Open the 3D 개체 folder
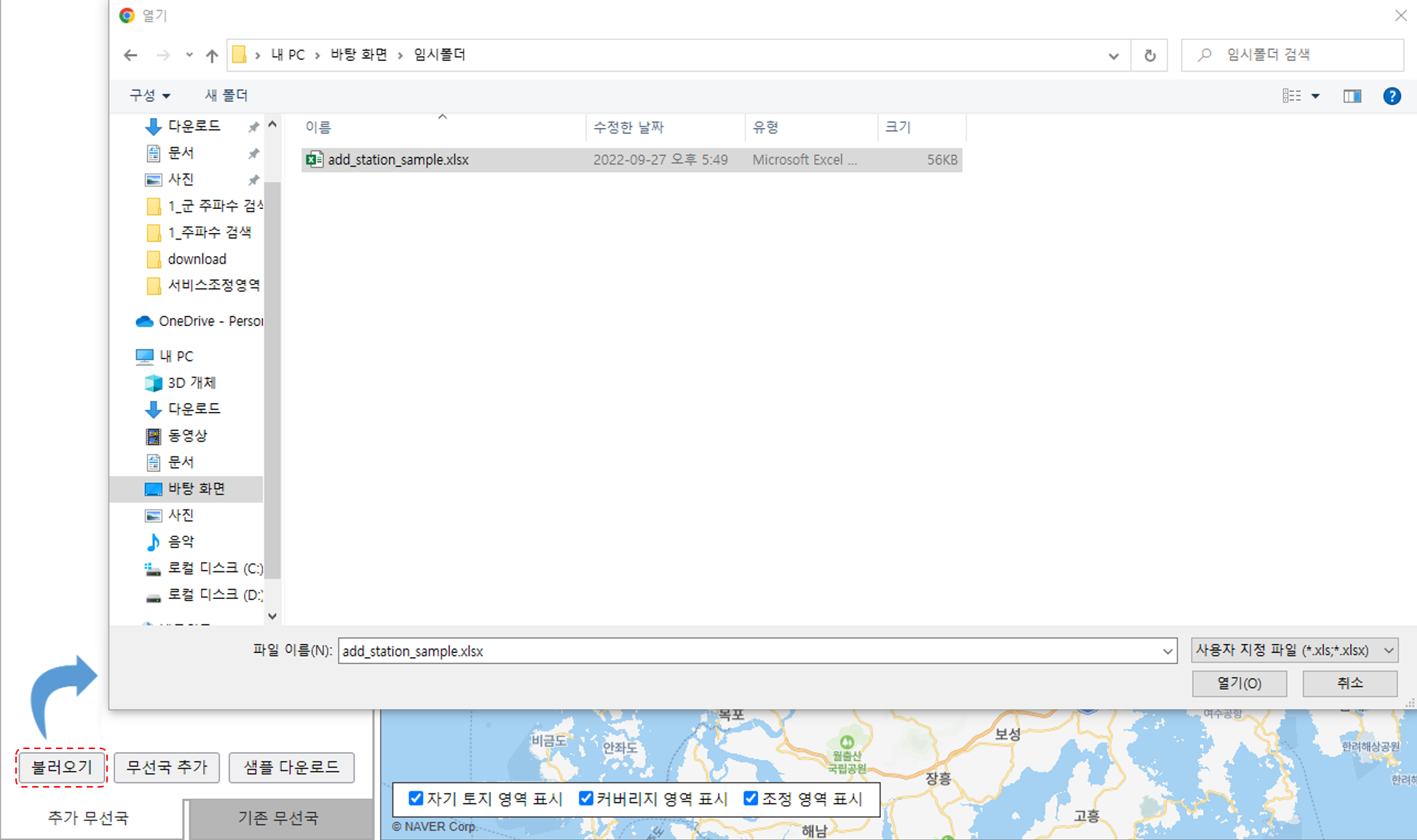Image resolution: width=1417 pixels, height=840 pixels. click(x=191, y=383)
